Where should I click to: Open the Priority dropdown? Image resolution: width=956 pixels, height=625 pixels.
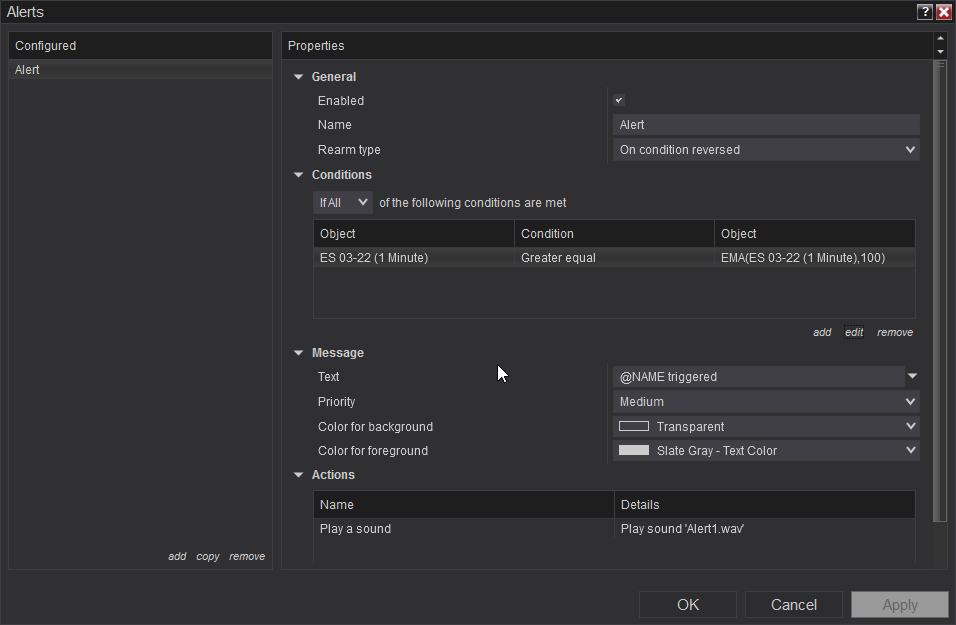point(766,402)
